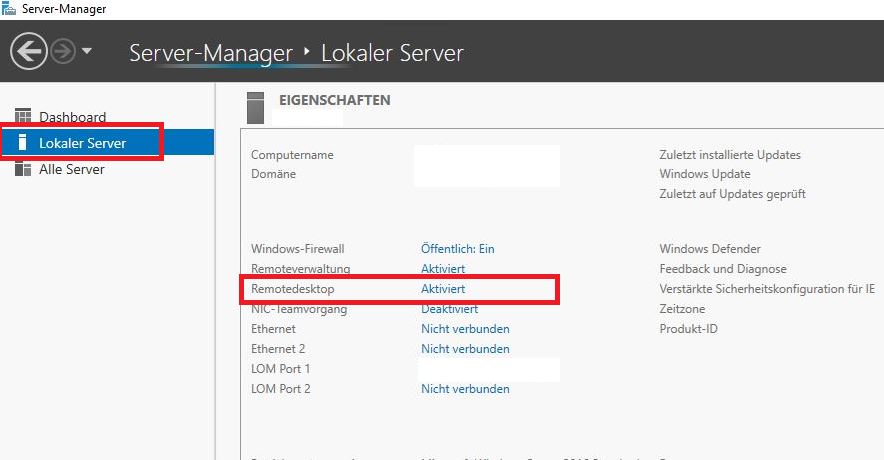The height and width of the screenshot is (460, 884).
Task: Click 'Server-Manager' in the breadcrumb header
Action: click(211, 52)
